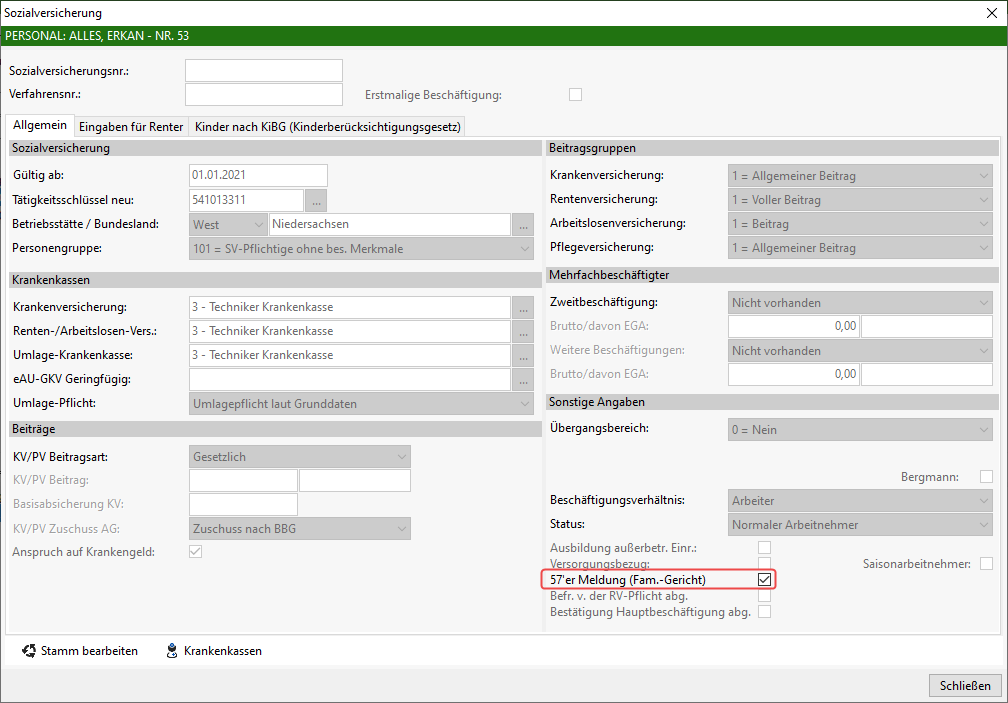The width and height of the screenshot is (1008, 703).
Task: Click the Sozialversicherungsnr. input field
Action: point(264,71)
